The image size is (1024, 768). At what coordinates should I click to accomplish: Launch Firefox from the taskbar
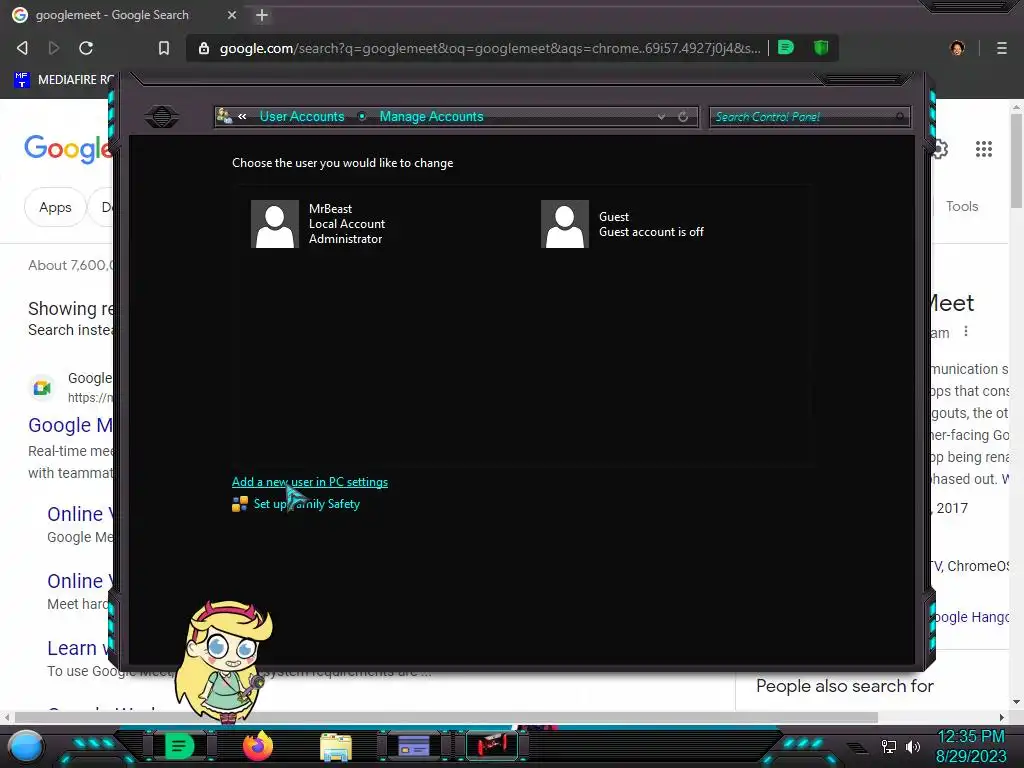click(x=257, y=746)
